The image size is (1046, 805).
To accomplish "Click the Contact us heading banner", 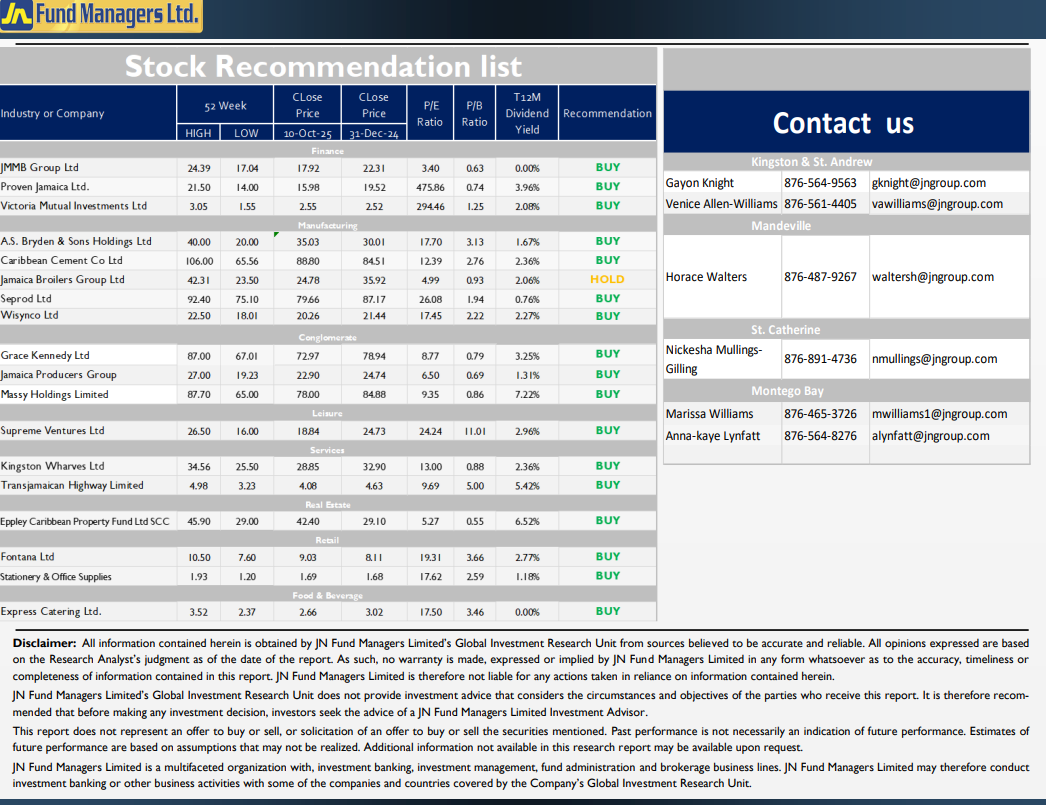I will (x=845, y=123).
